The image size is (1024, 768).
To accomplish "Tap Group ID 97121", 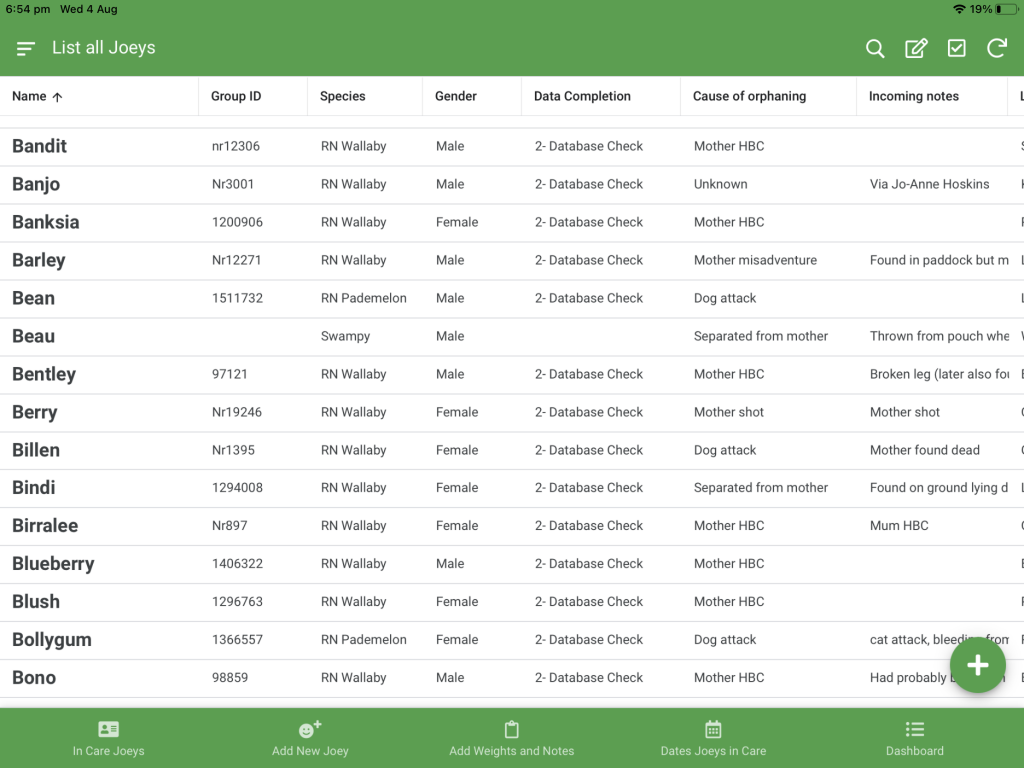I will tap(229, 374).
